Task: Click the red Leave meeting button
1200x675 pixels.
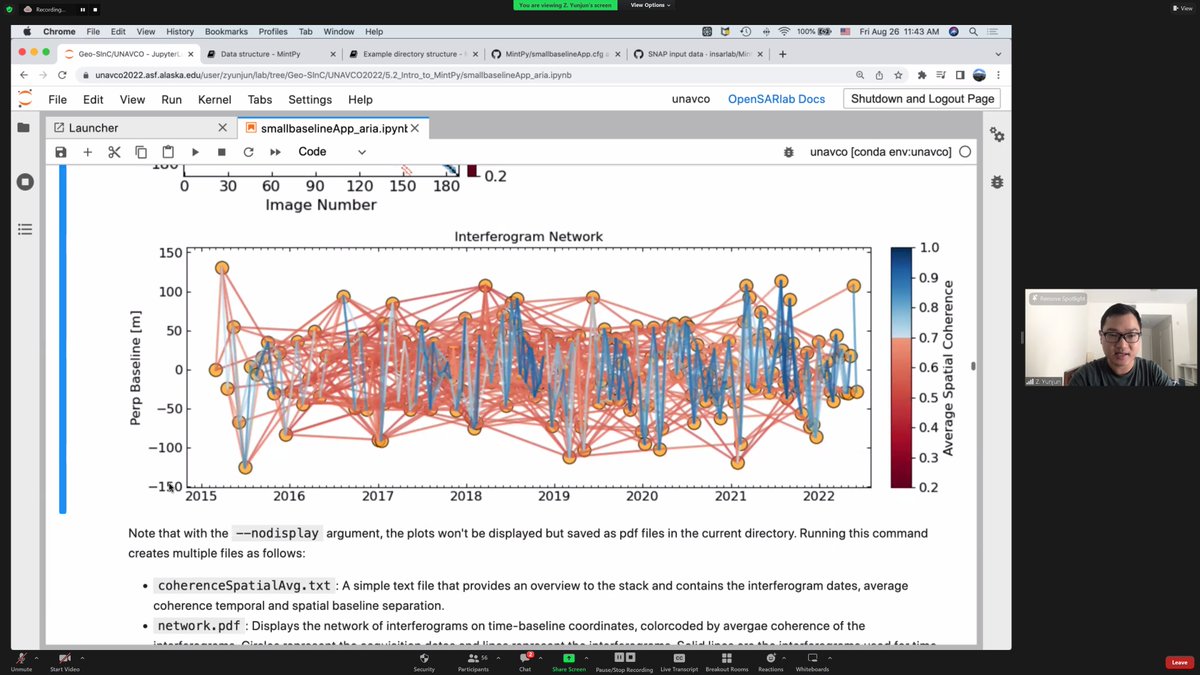Action: tap(1179, 662)
